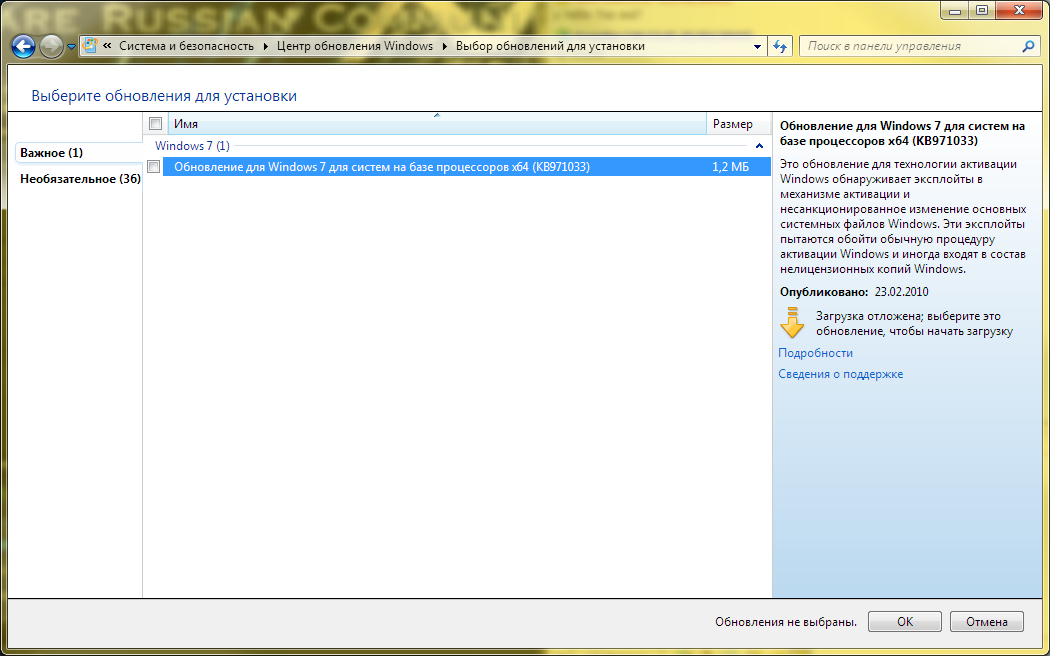Confirm selection with the OK button
Viewport: 1050px width, 656px height.
[x=905, y=621]
